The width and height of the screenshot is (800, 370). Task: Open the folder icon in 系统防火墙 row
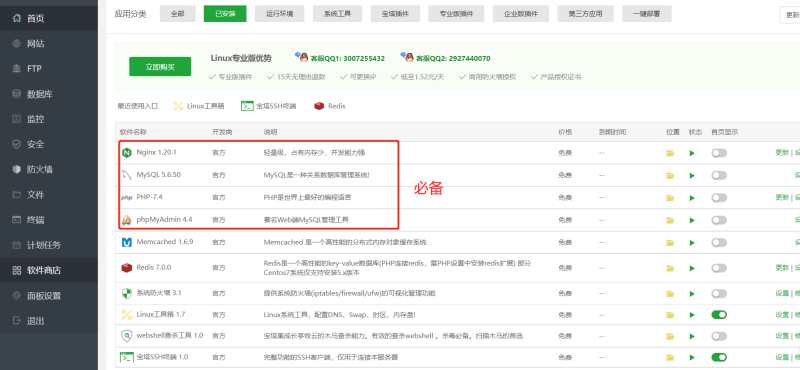670,294
